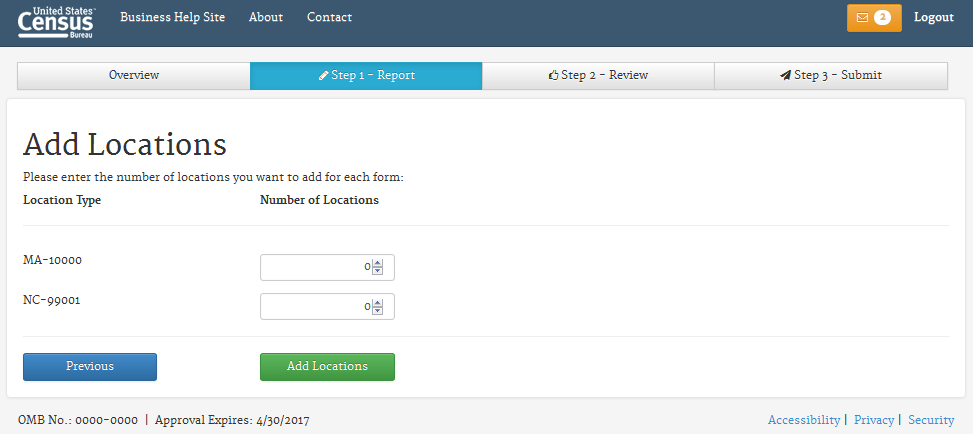
Task: Log out using the Logout link
Action: (933, 18)
